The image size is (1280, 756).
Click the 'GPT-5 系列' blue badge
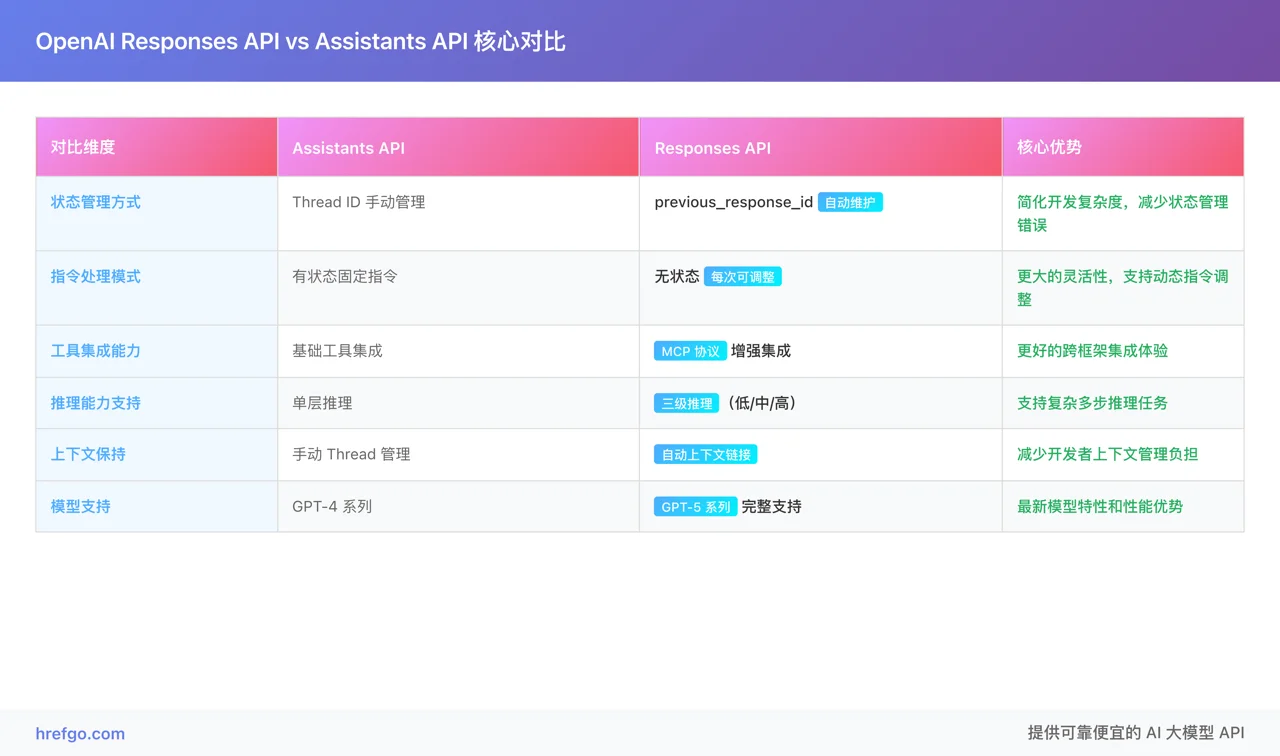696,506
